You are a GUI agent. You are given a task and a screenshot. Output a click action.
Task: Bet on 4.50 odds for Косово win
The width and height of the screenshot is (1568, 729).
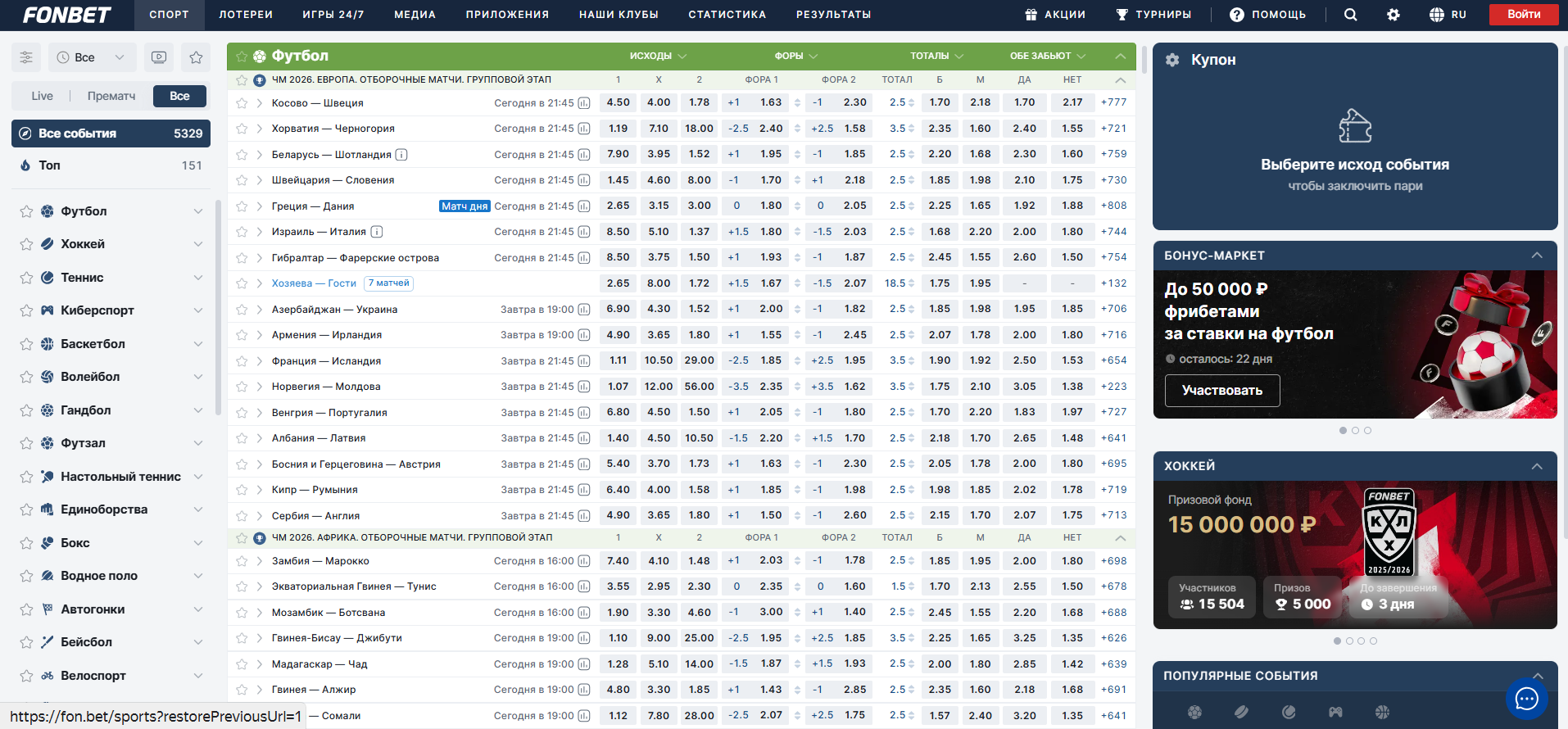[618, 102]
